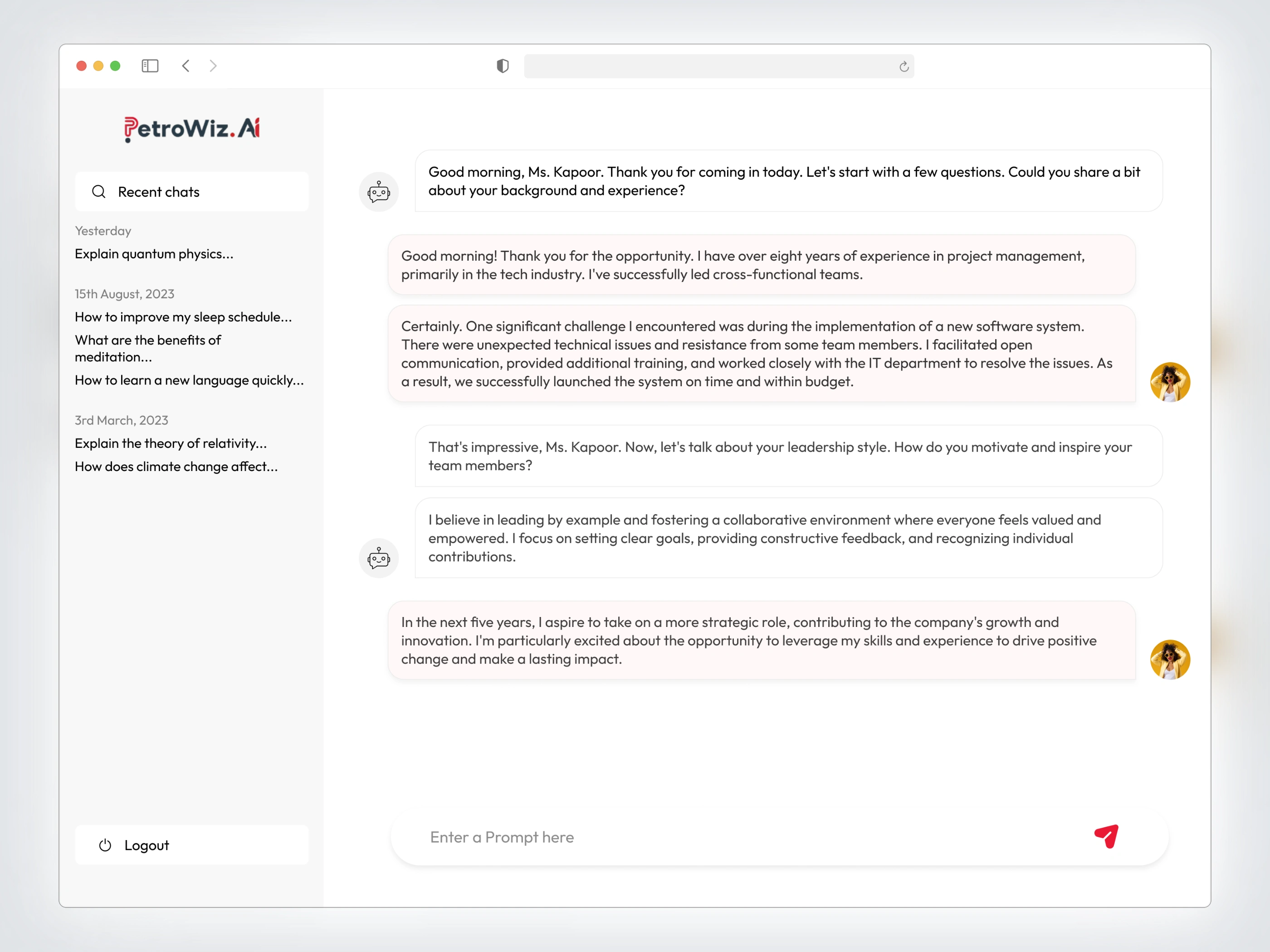Select 'What are the benefits of meditation...' chat

click(147, 348)
